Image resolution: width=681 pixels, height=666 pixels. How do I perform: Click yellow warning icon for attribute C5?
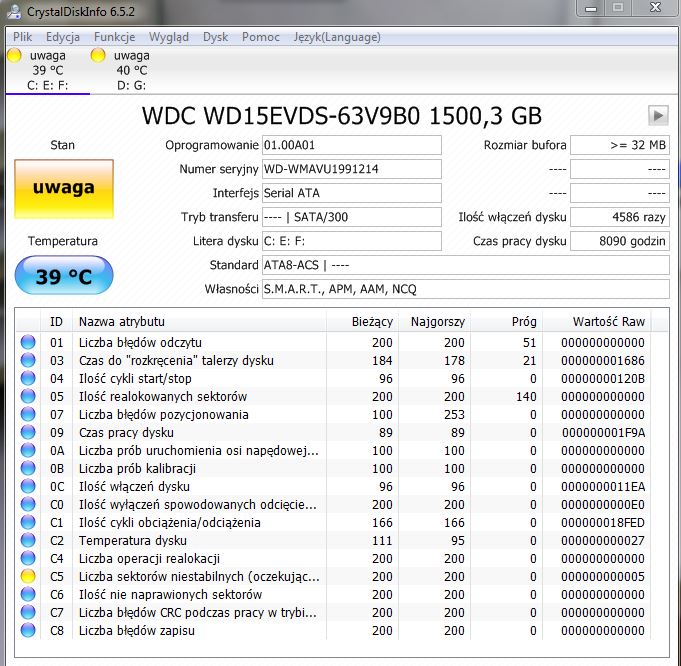click(28, 577)
